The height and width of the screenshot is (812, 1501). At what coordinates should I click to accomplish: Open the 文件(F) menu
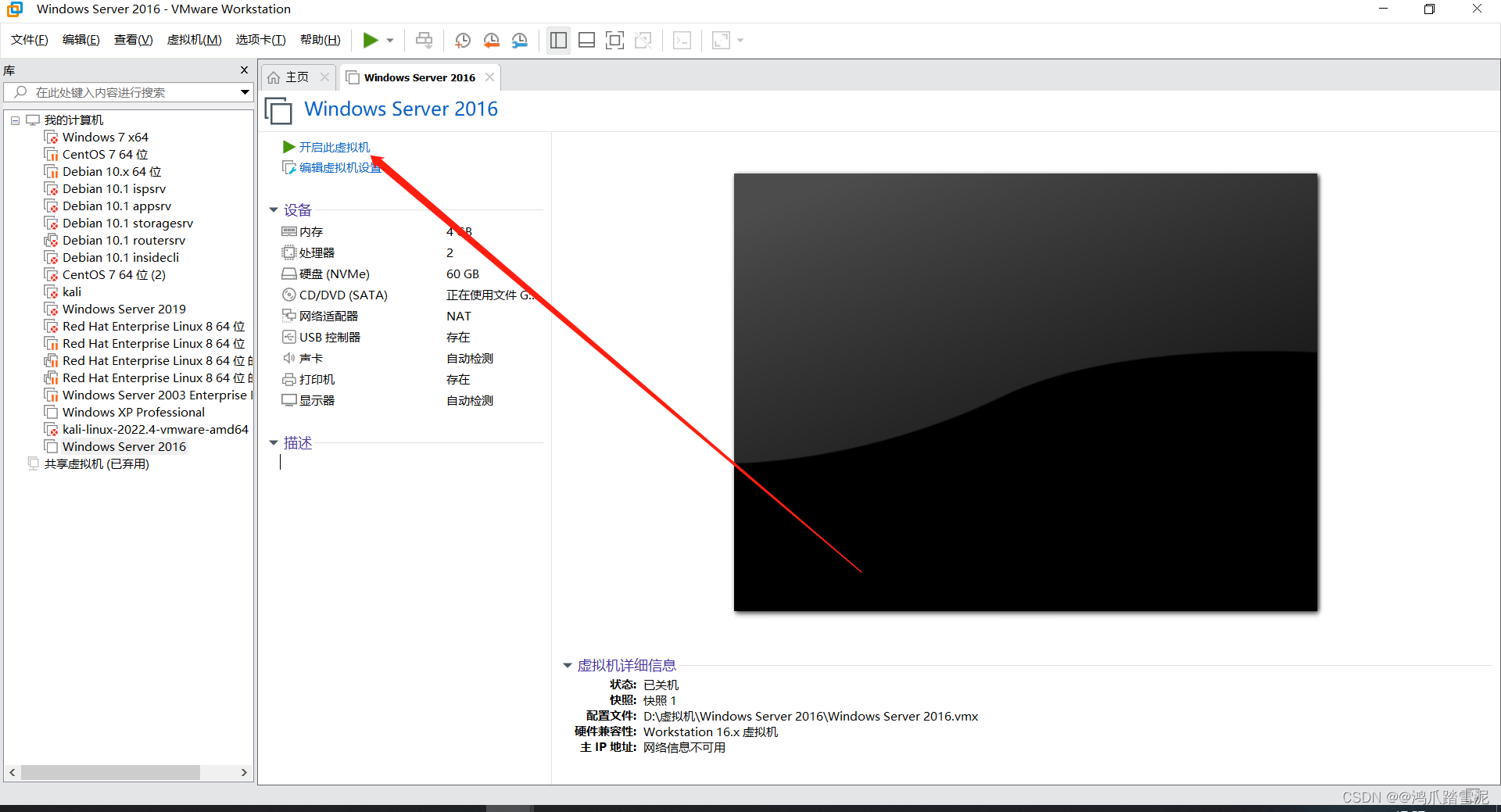30,40
